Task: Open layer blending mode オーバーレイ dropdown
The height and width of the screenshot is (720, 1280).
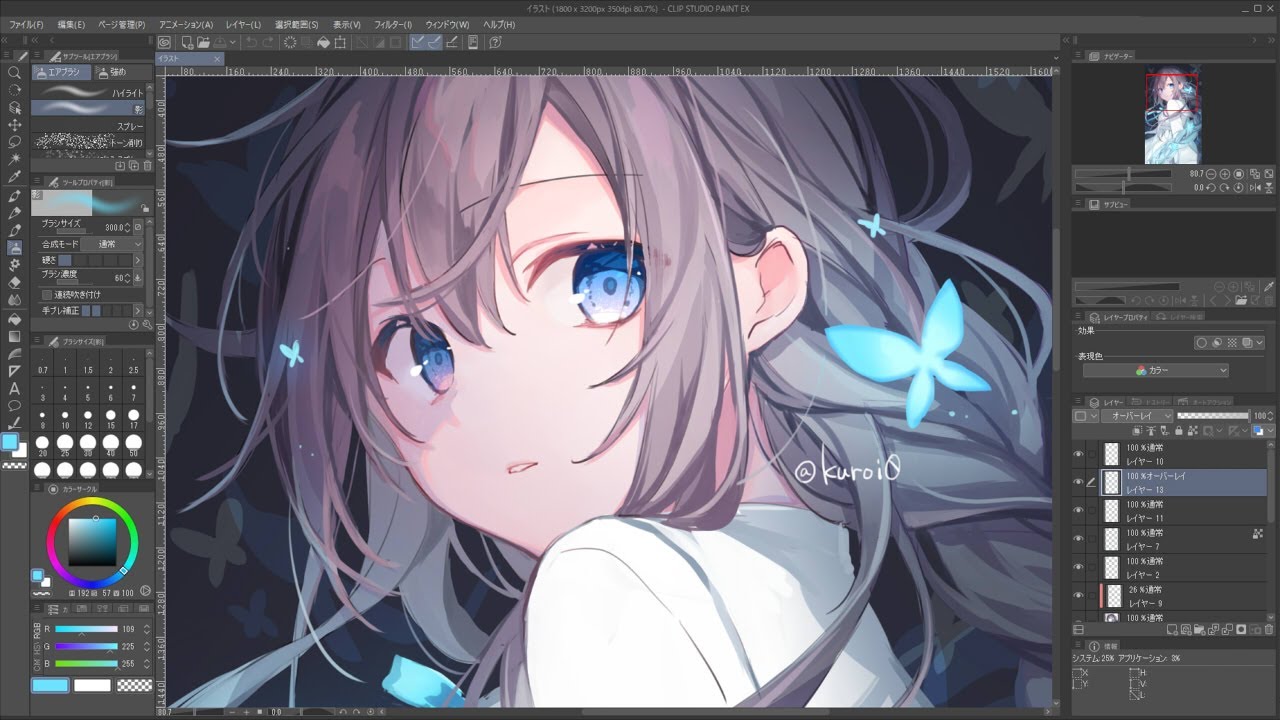Action: [x=1136, y=415]
